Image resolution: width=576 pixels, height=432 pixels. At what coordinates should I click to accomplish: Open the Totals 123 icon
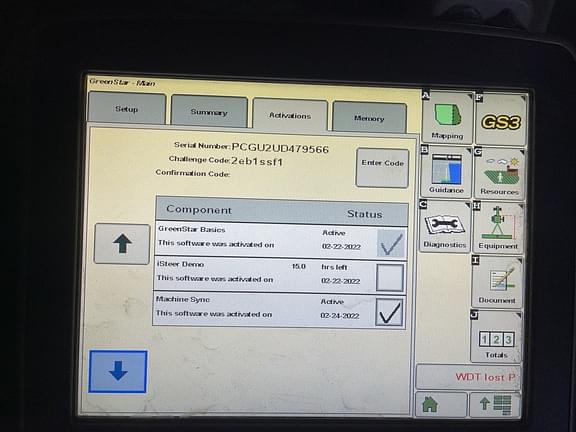[496, 336]
